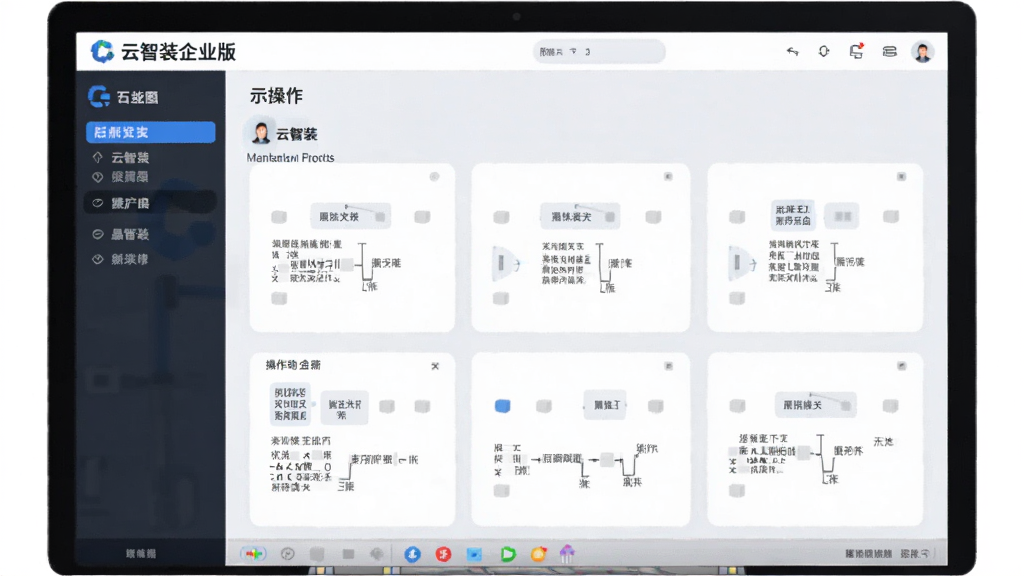Click the labeled pill in the middle top-row card
This screenshot has height=576, width=1024.
580,217
